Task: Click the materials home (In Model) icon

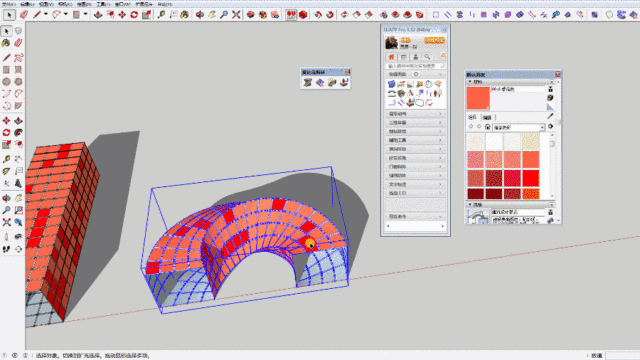Action: tap(487, 127)
